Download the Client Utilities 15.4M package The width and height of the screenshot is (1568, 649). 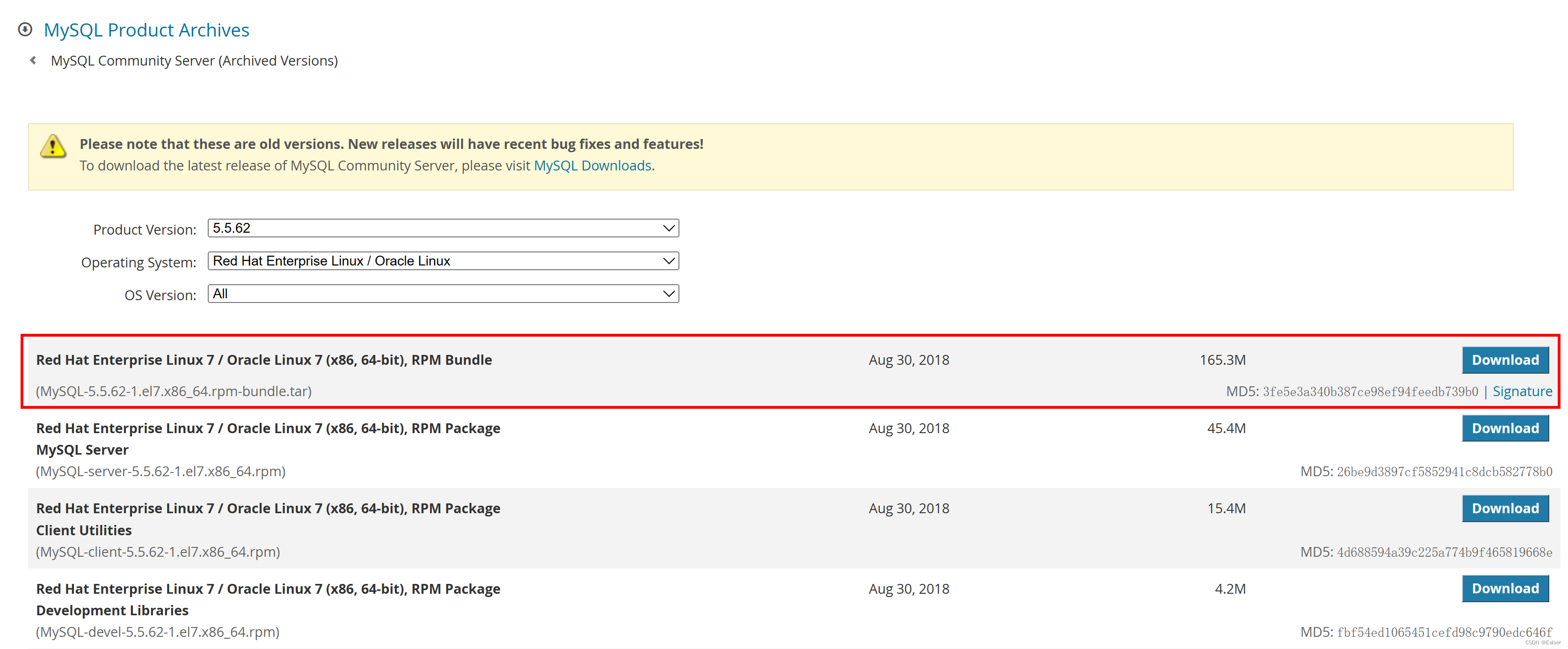coord(1505,508)
